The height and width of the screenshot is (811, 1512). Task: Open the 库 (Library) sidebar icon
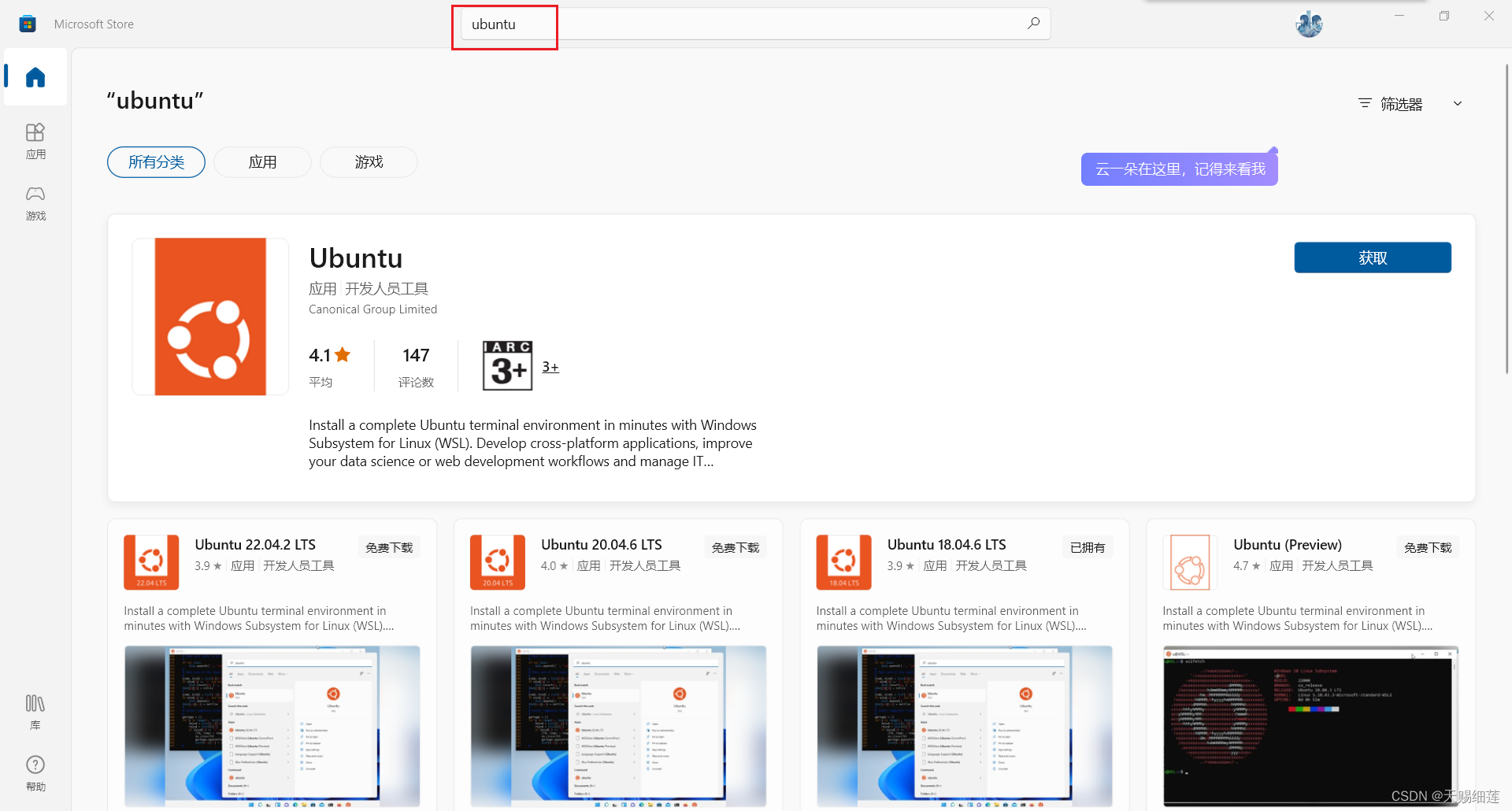point(35,713)
